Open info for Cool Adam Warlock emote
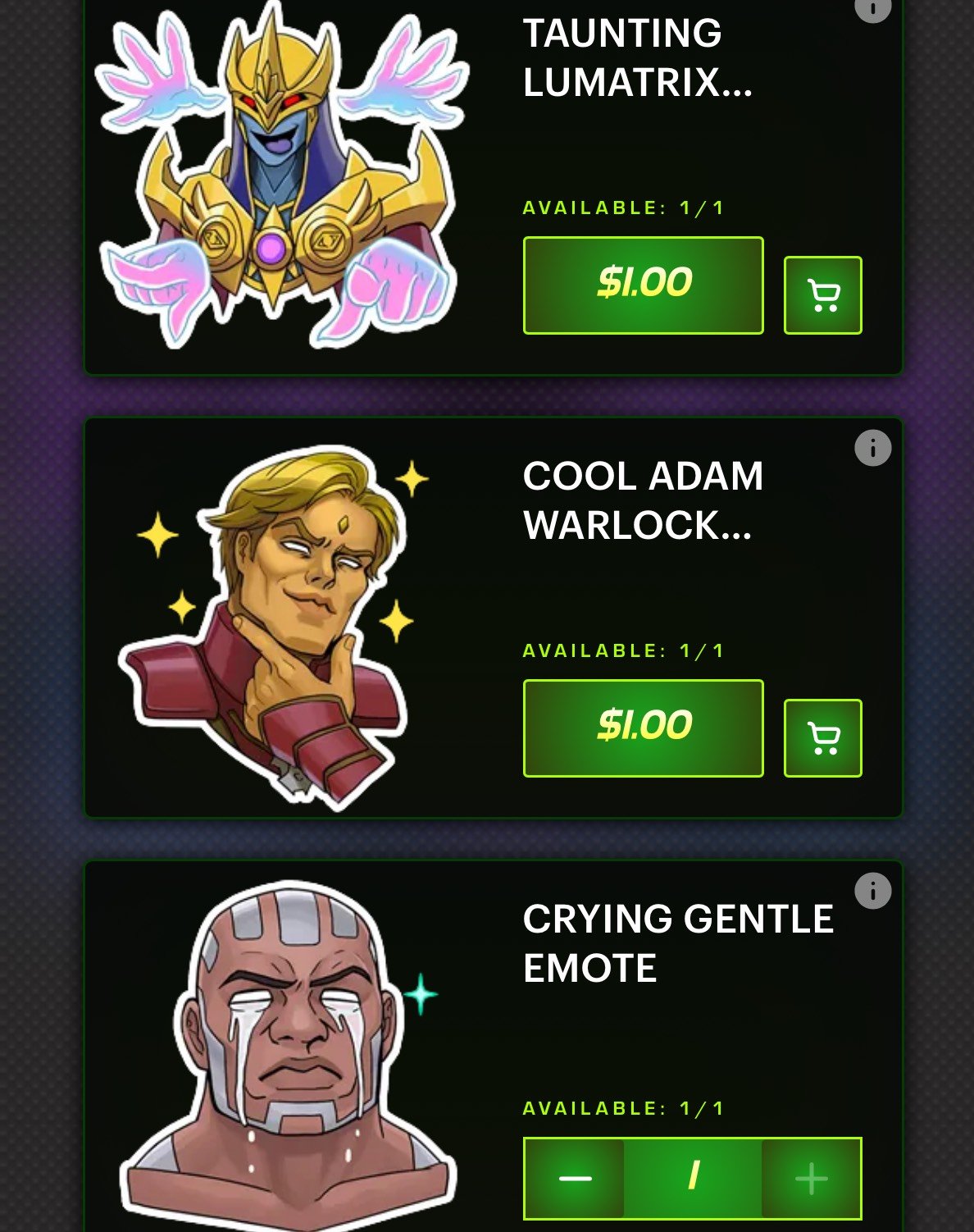The height and width of the screenshot is (1232, 974). (x=873, y=448)
